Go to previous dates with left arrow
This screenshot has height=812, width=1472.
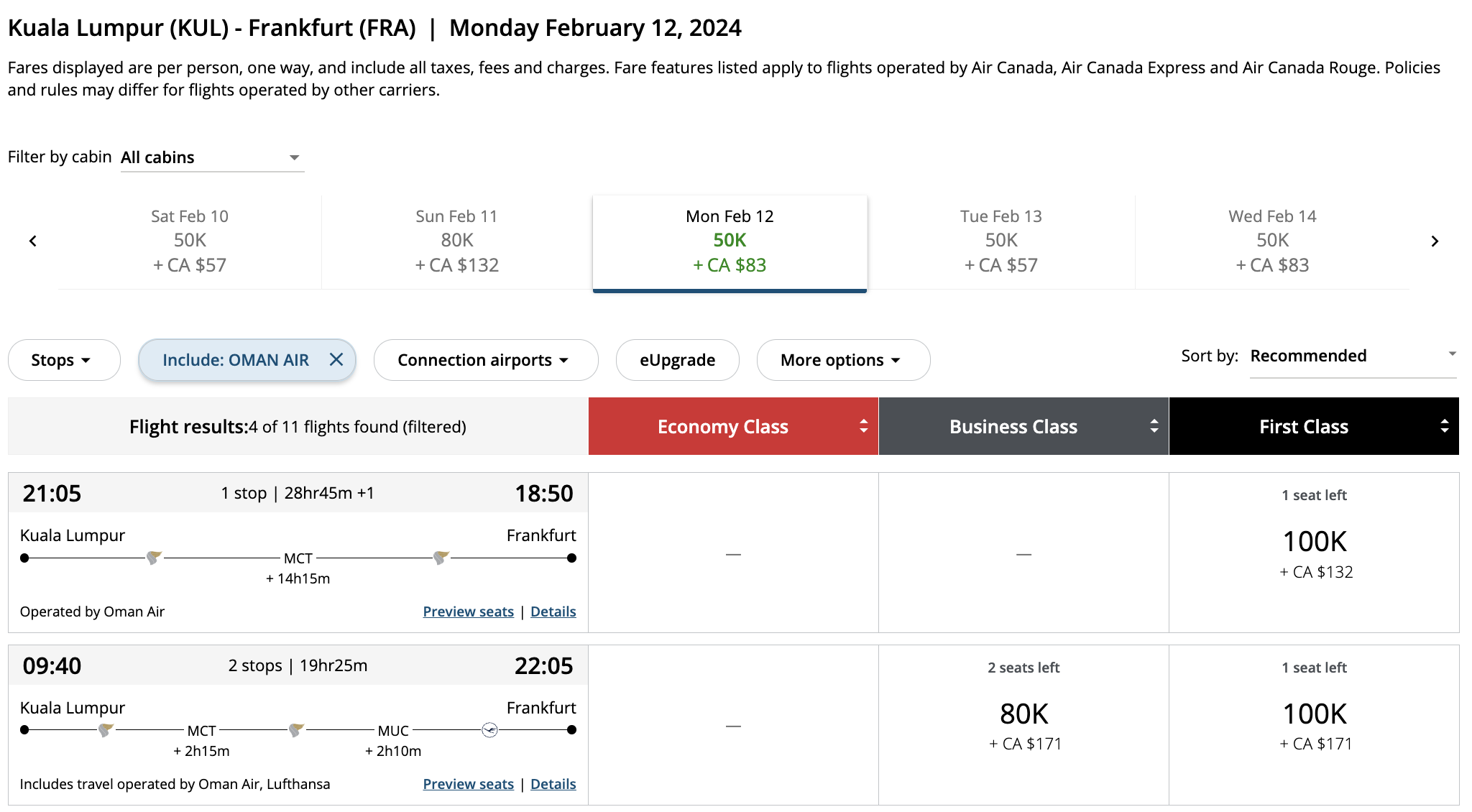point(32,241)
